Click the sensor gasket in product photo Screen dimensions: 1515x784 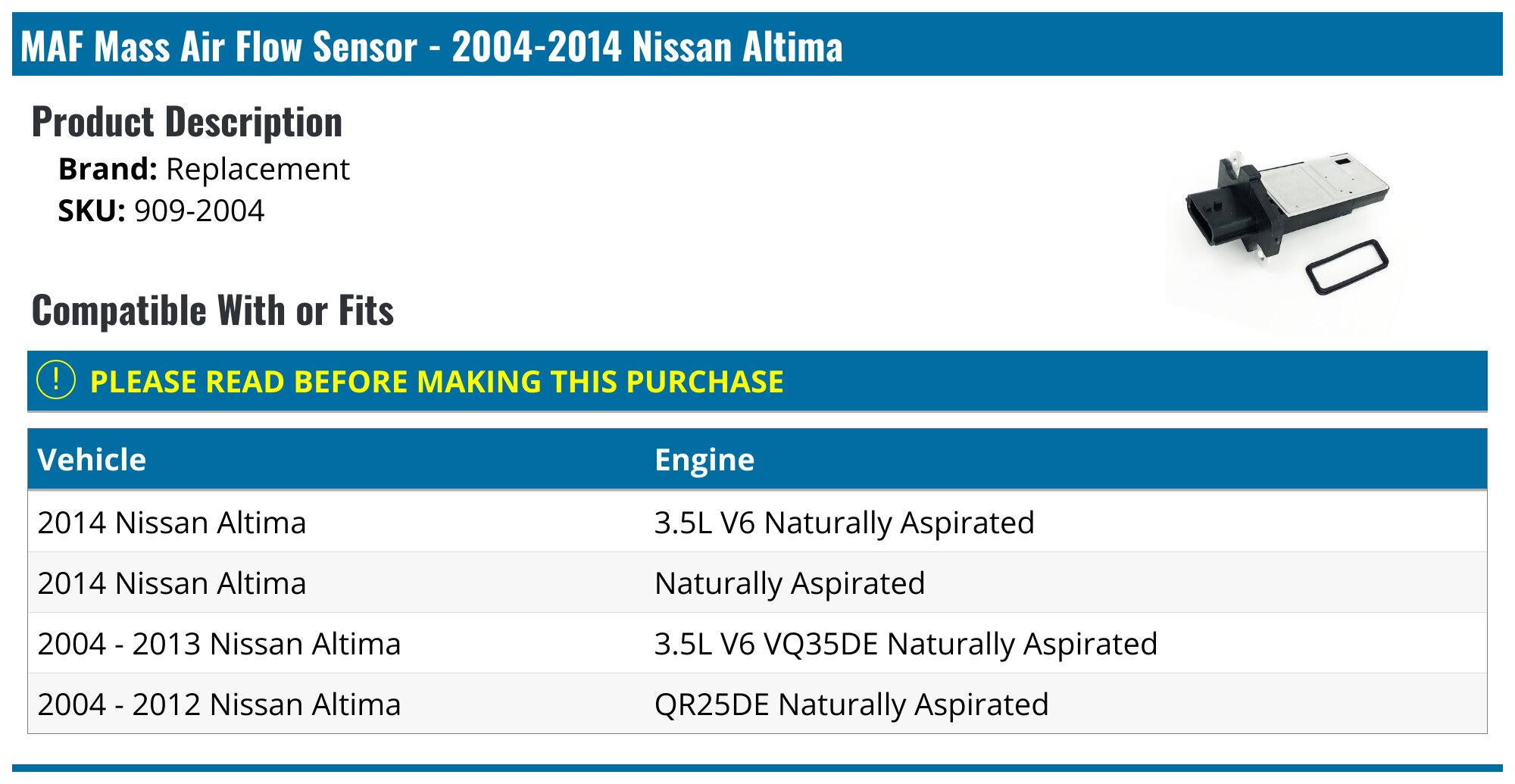click(x=1347, y=266)
